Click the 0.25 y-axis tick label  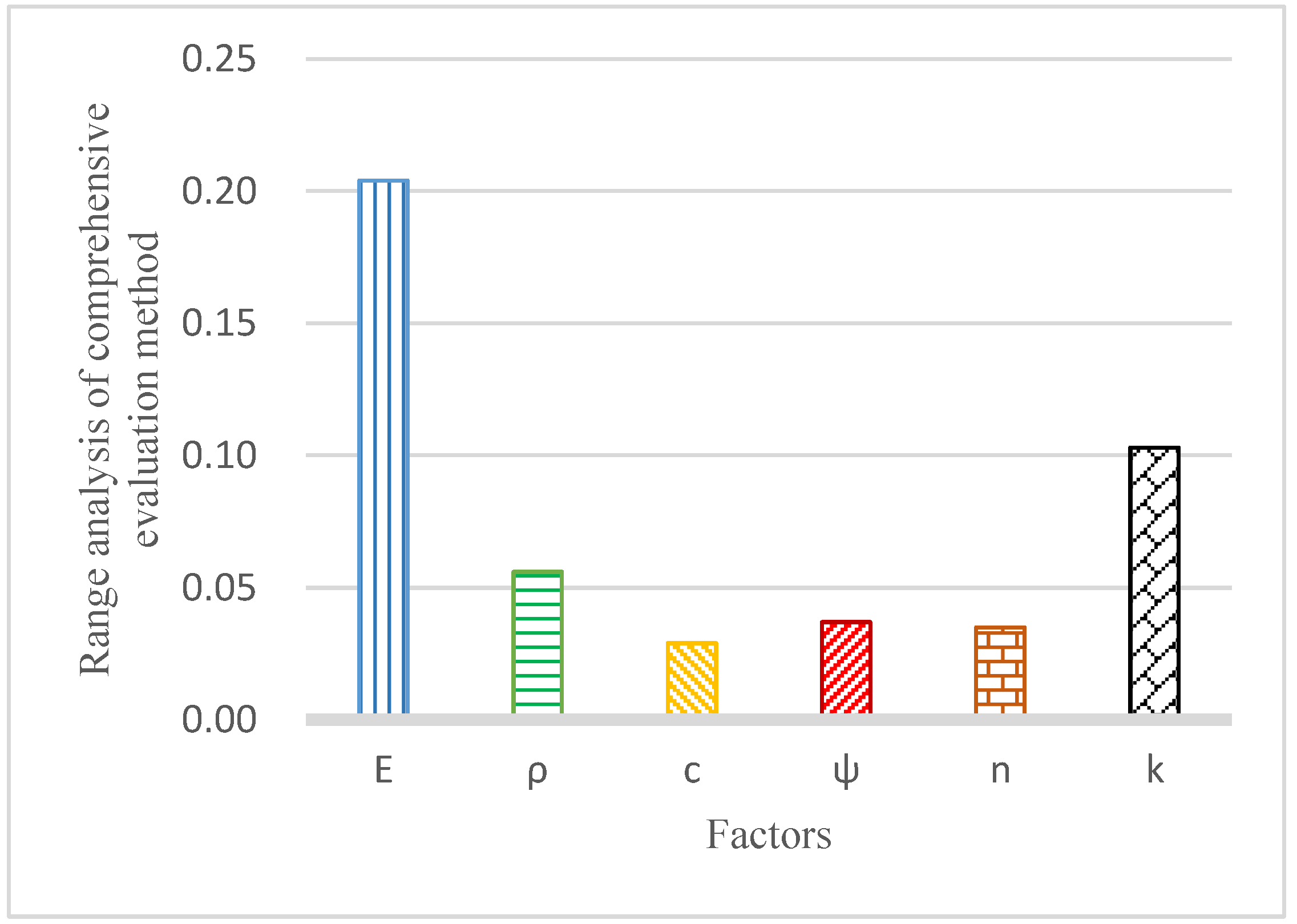tap(219, 59)
